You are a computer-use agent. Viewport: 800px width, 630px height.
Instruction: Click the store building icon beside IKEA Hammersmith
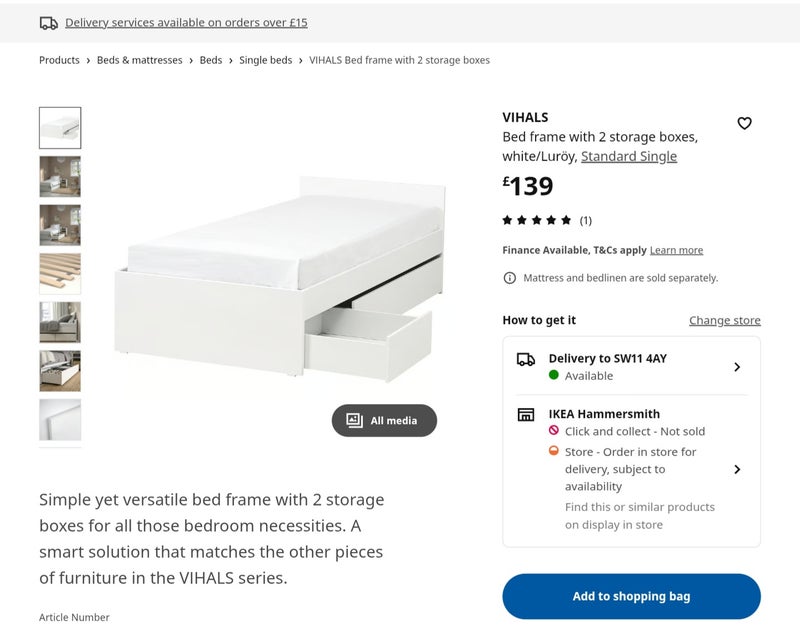(525, 414)
